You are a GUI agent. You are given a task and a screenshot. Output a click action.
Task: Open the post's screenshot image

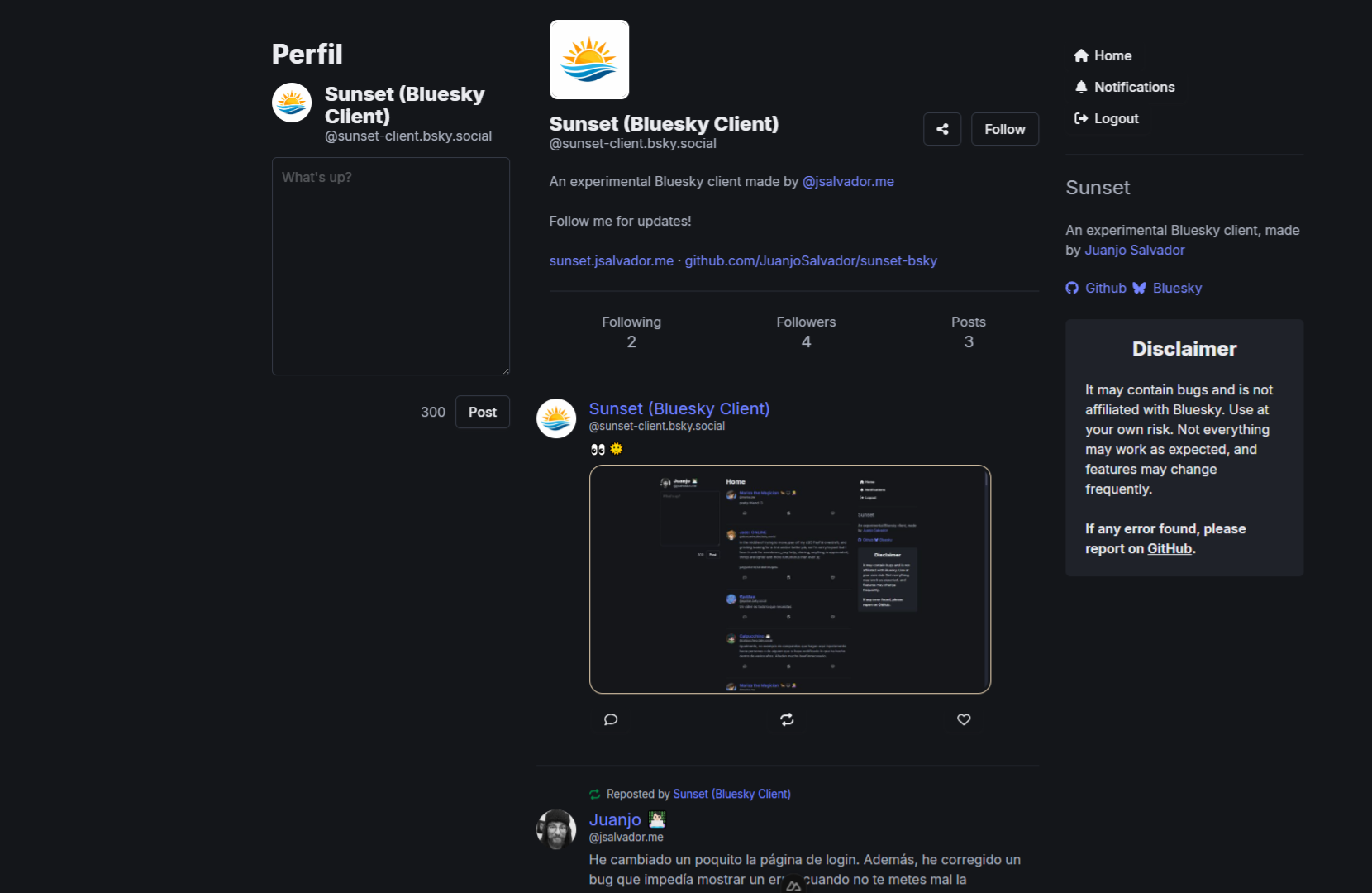pyautogui.click(x=789, y=579)
